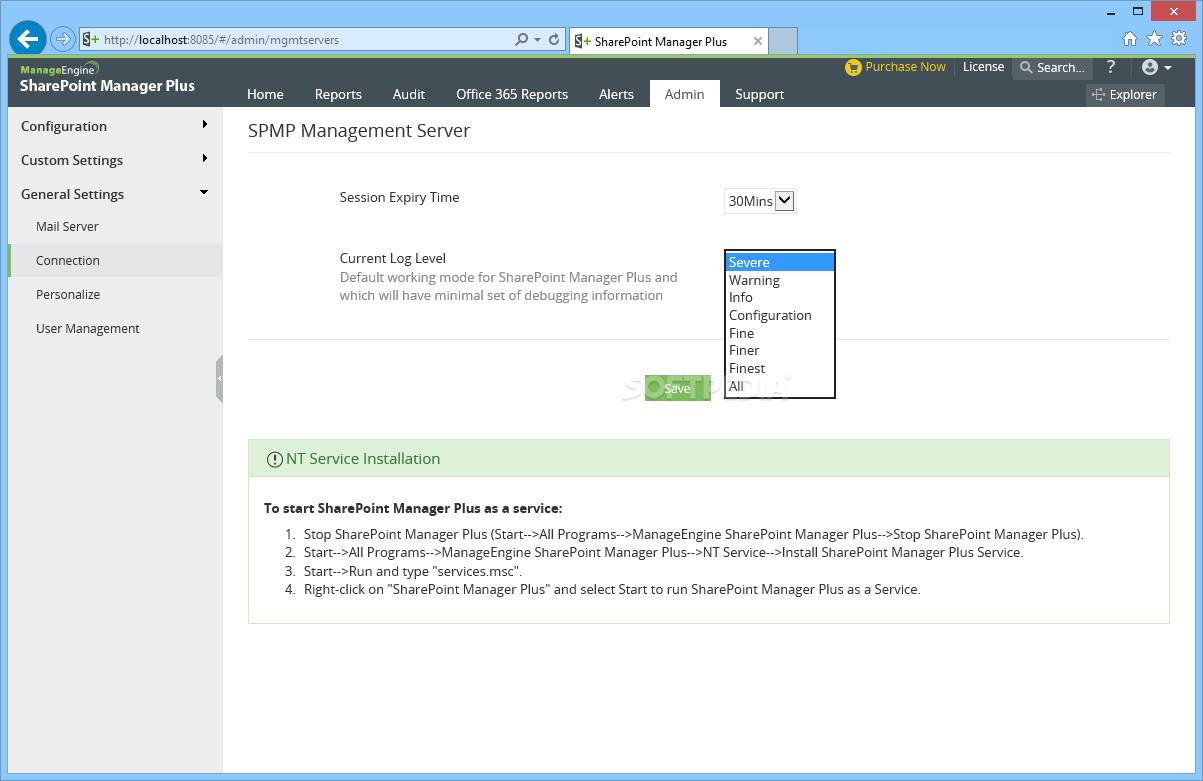Open the Audit tab
This screenshot has width=1203, height=781.
tap(409, 94)
